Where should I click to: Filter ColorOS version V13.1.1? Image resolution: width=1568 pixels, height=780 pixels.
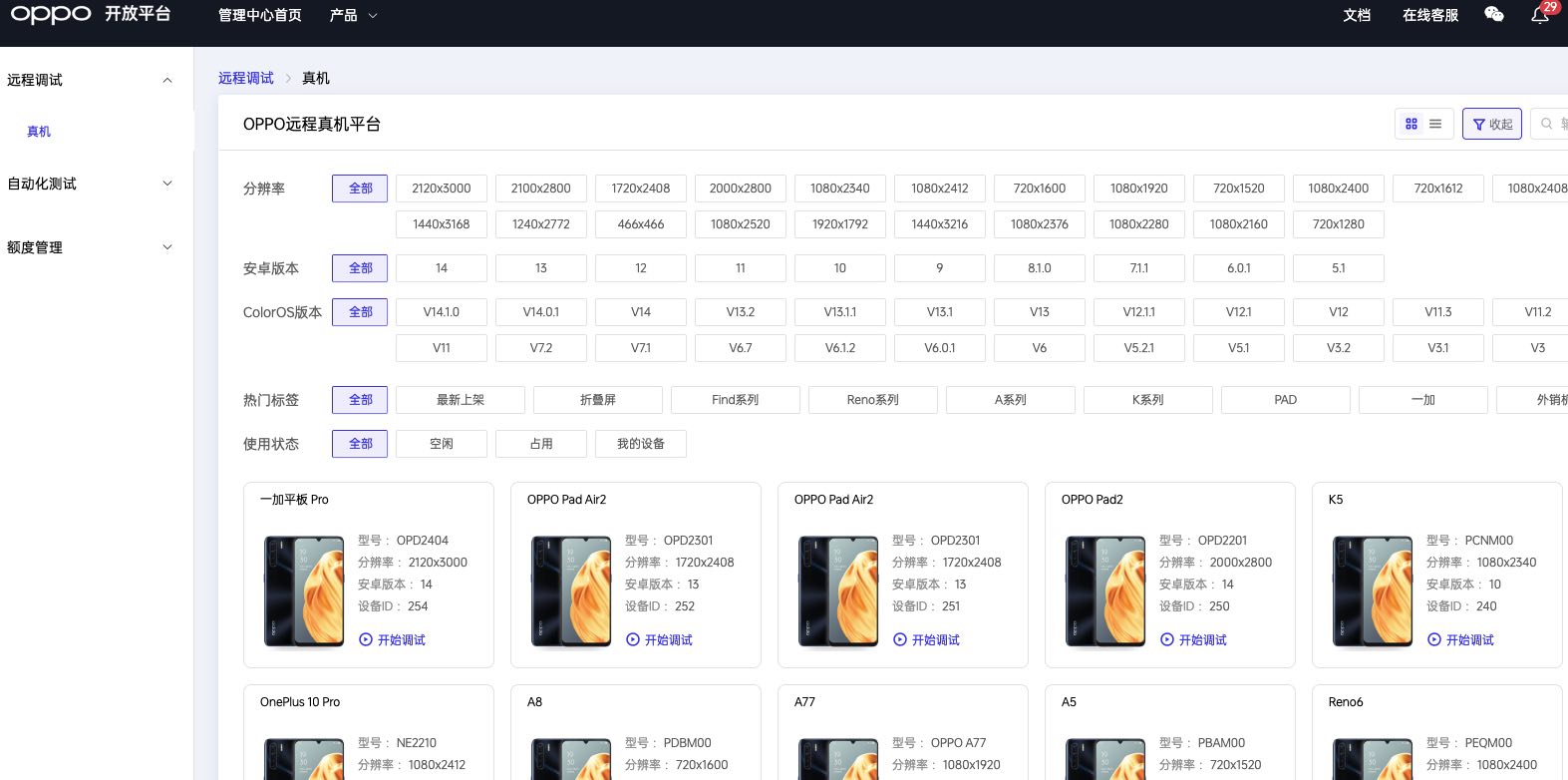[x=840, y=312]
